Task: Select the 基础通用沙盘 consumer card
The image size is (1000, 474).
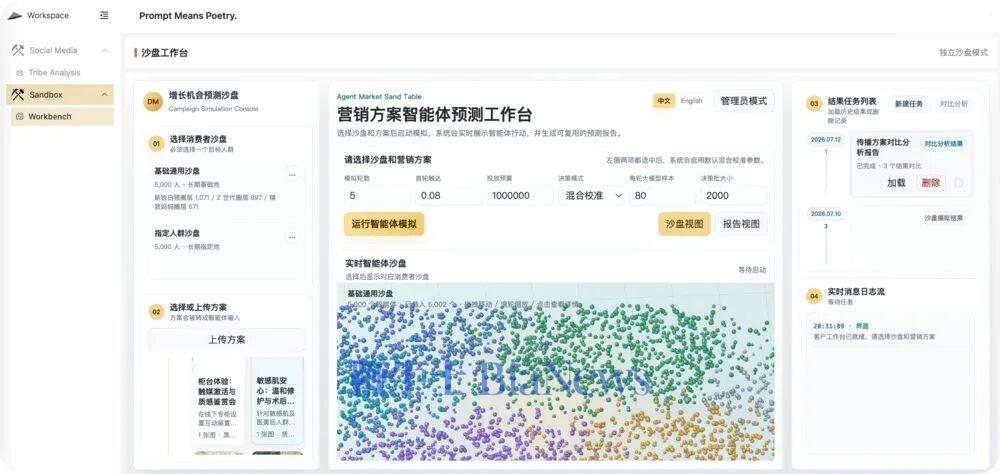Action: 226,189
